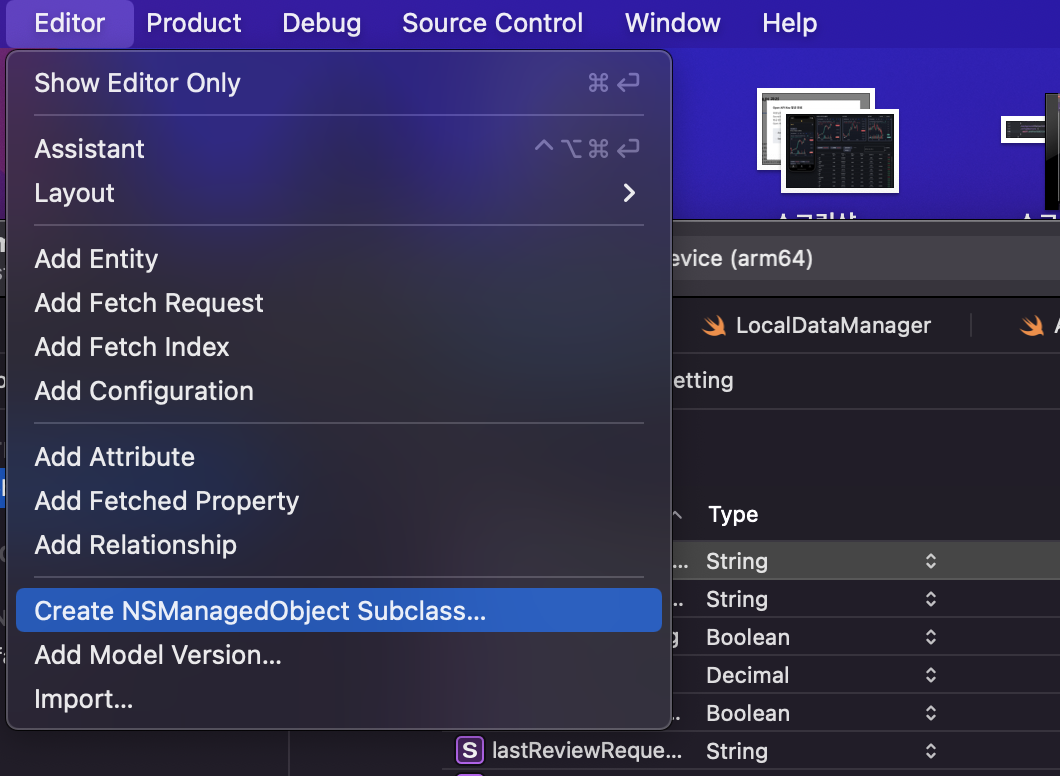This screenshot has height=776, width=1060.
Task: Choose Add Model Version…
Action: [x=339, y=654]
